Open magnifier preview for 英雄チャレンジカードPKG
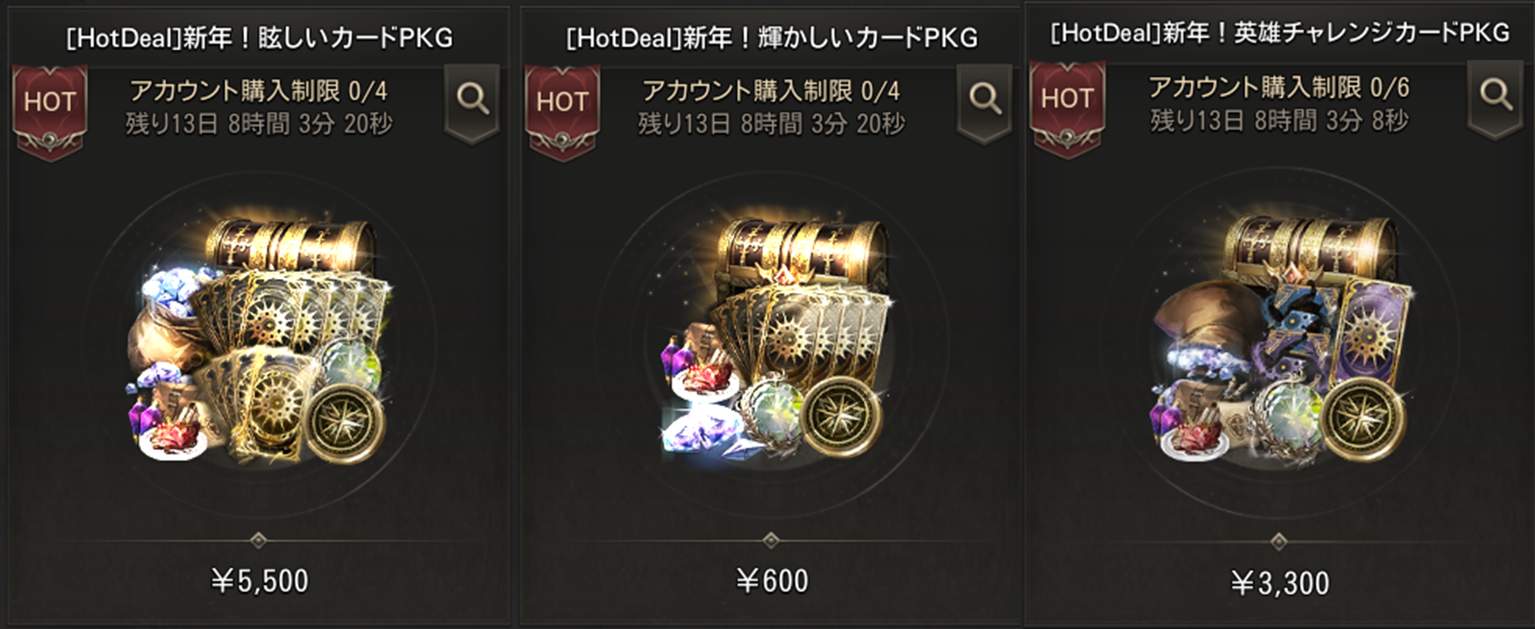Viewport: 1535px width, 629px height. tap(1495, 96)
